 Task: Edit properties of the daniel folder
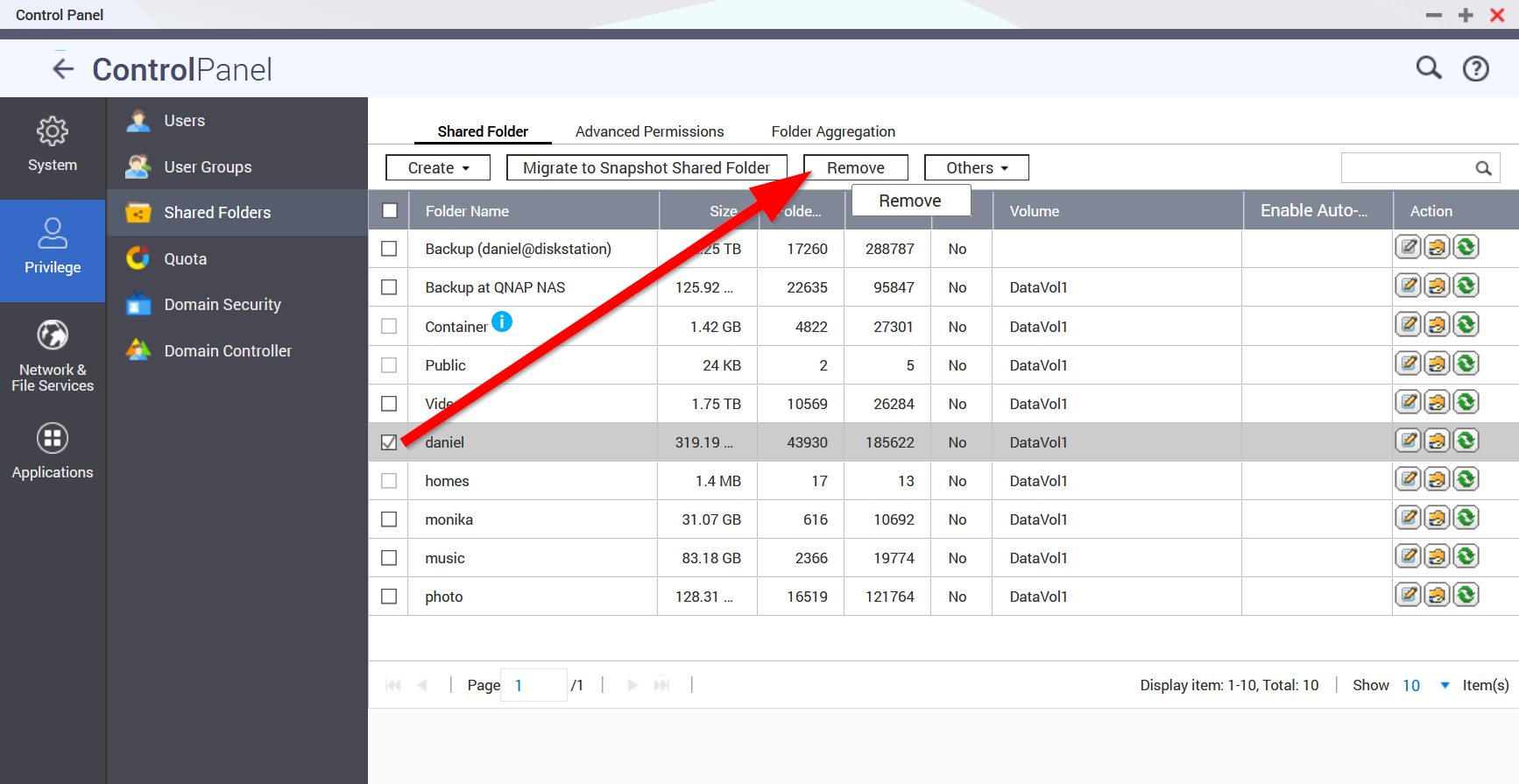[1408, 440]
